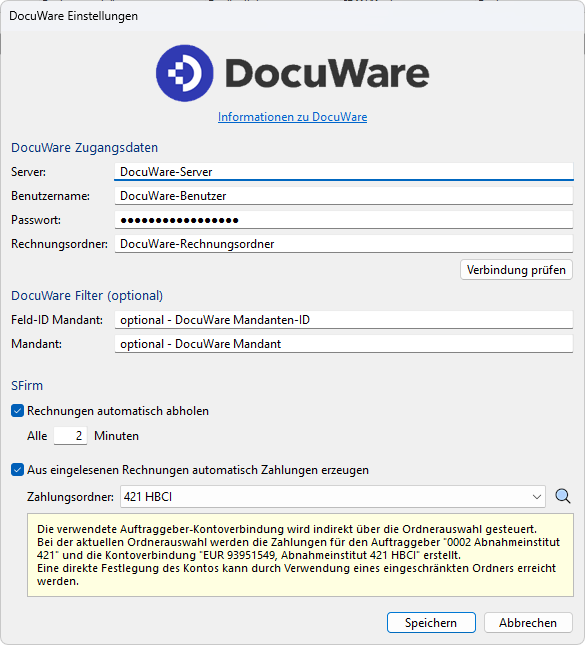585x645 pixels.
Task: Click the 'Zahlungsordner:' label
Action: coord(70,497)
